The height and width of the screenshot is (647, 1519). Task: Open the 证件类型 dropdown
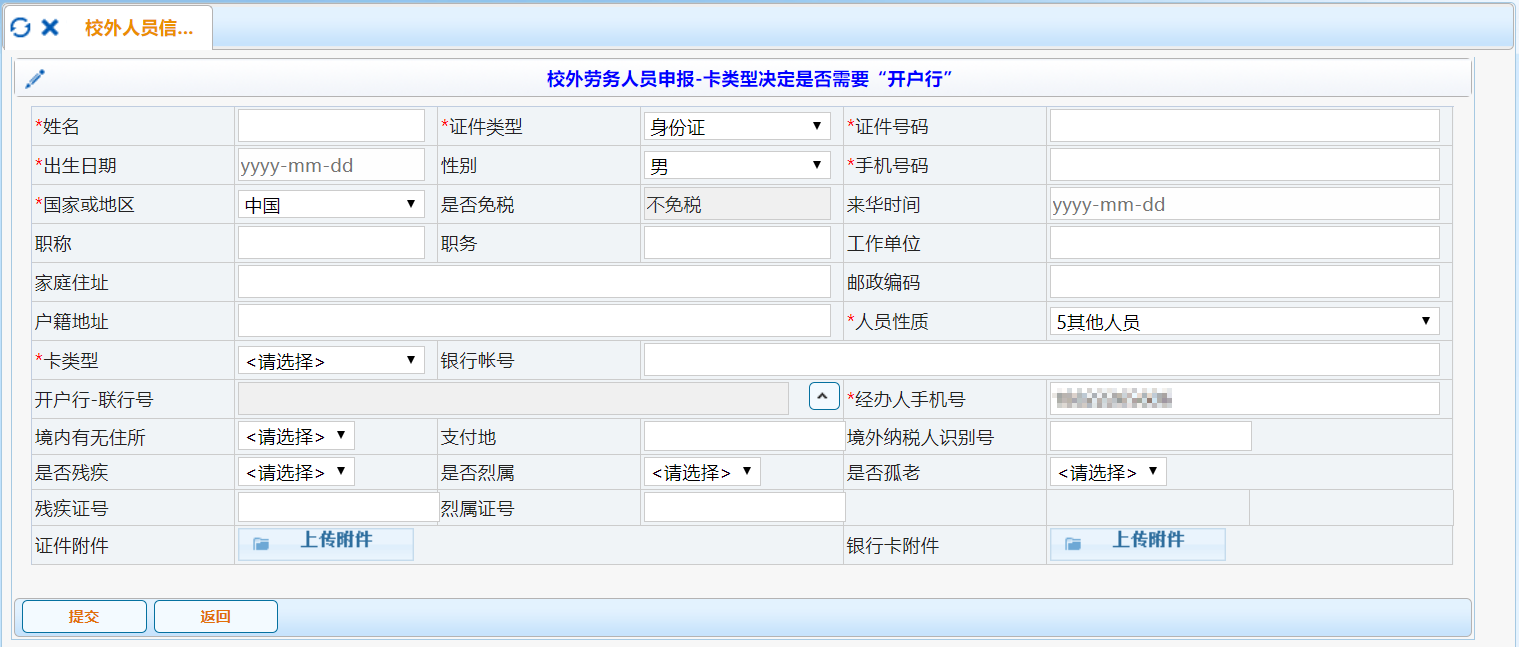click(736, 126)
